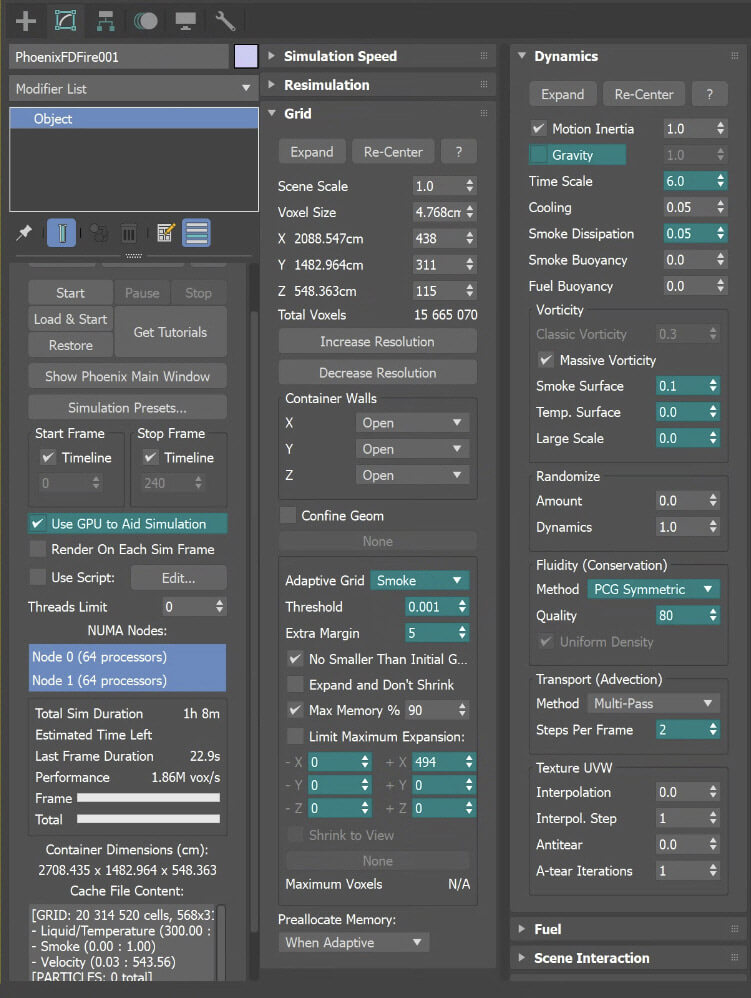Click the stack list view icon
Screen dimensions: 751x998
197,233
